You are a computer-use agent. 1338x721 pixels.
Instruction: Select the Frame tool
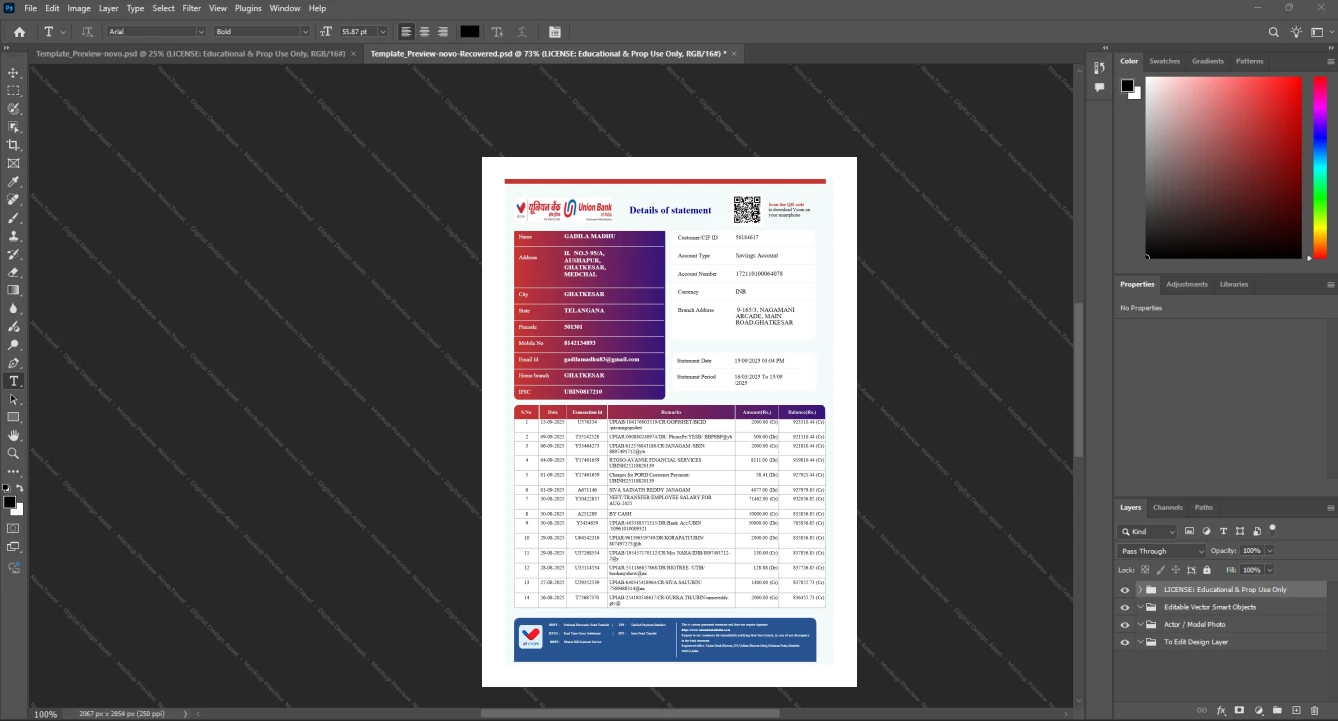[14, 163]
